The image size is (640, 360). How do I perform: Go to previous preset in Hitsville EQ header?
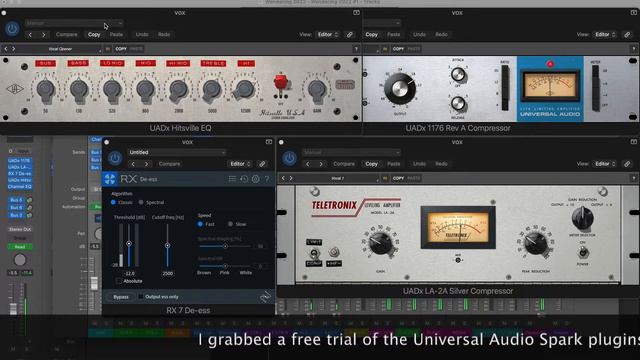coord(30,35)
